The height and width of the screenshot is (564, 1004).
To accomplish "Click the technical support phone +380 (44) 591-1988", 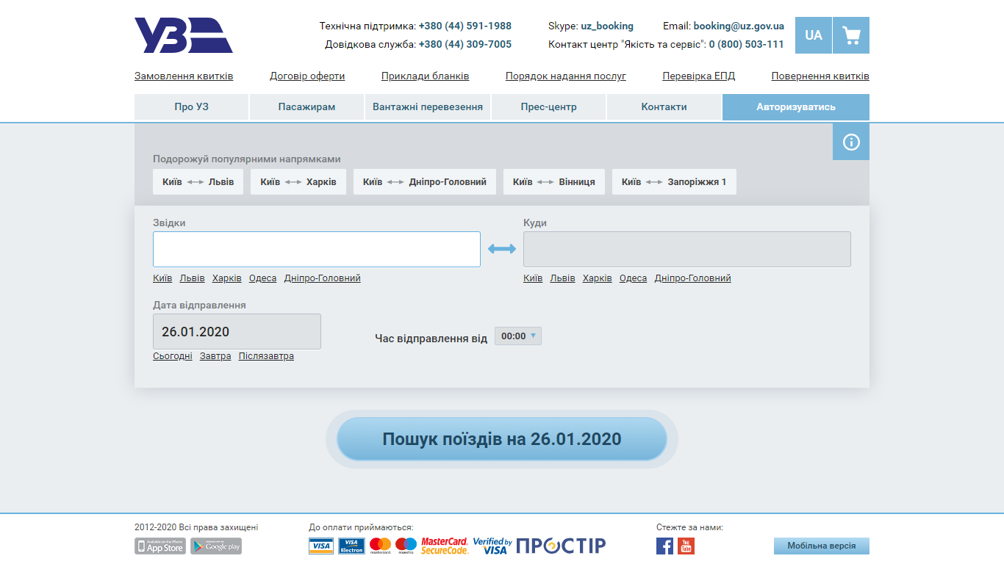I will [x=465, y=26].
